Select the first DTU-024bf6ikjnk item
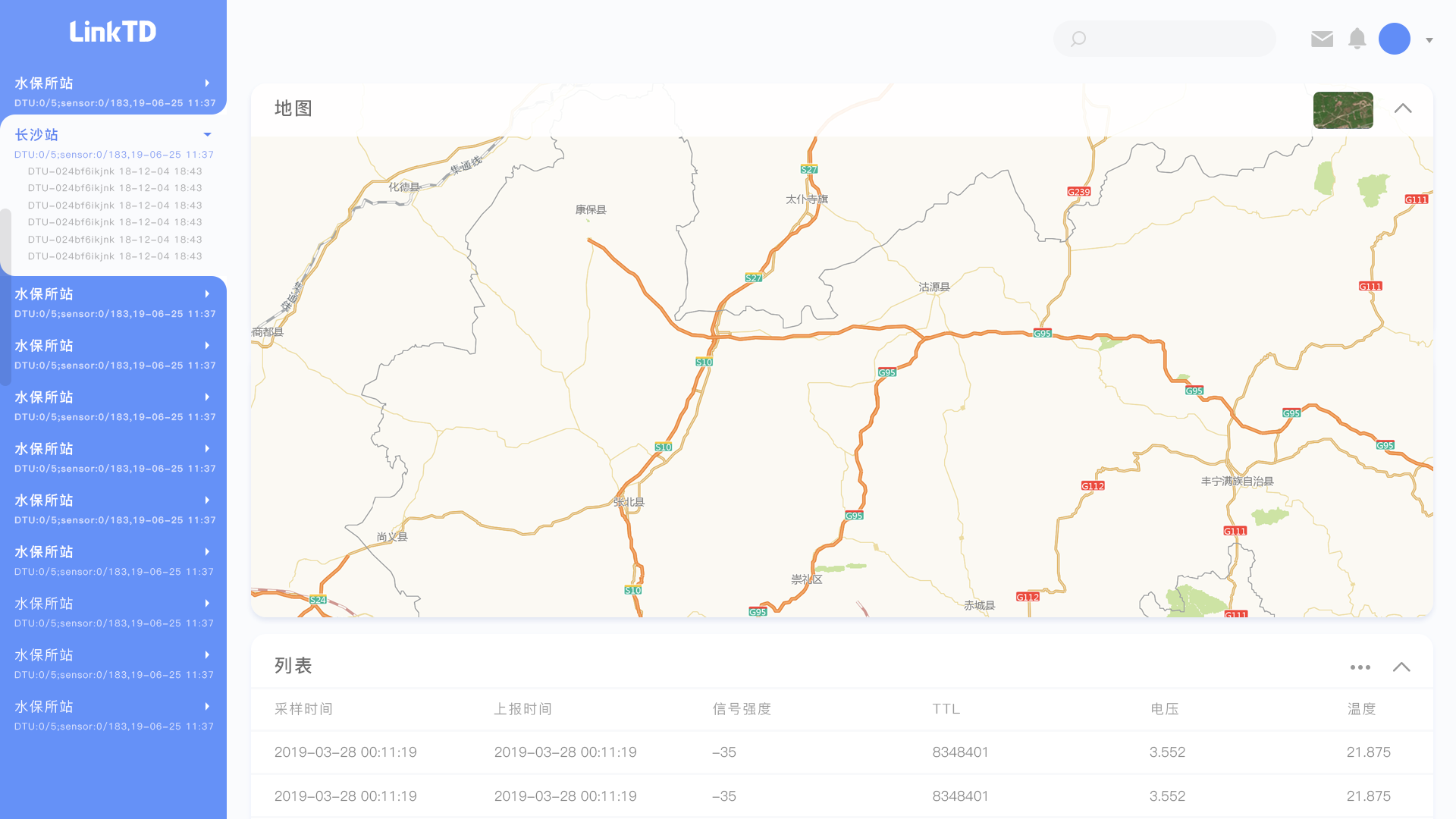The height and width of the screenshot is (819, 1456). pos(115,171)
